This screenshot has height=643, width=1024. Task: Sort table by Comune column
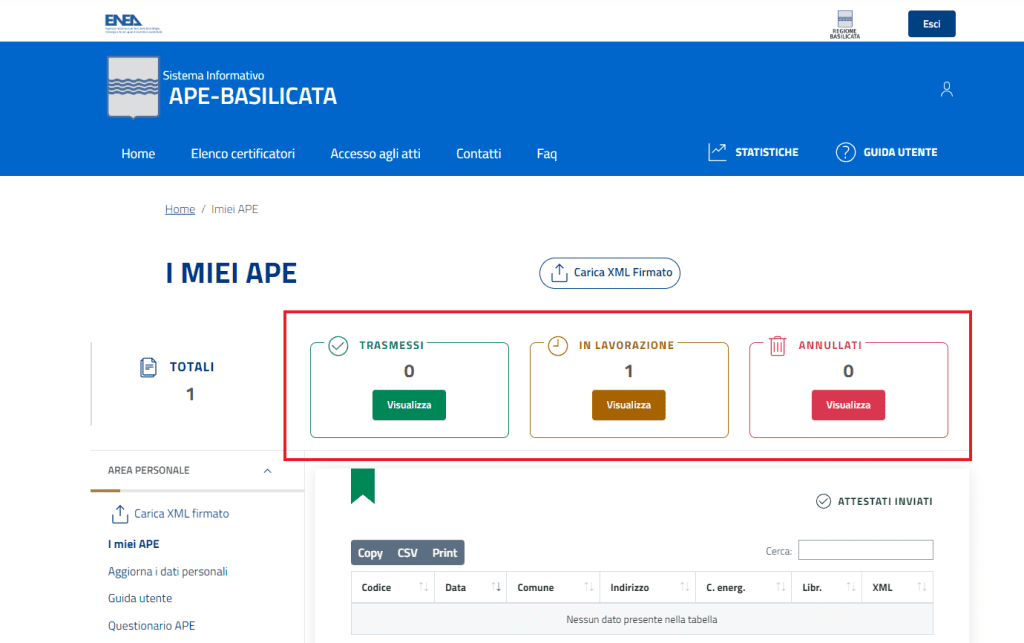[553, 588]
